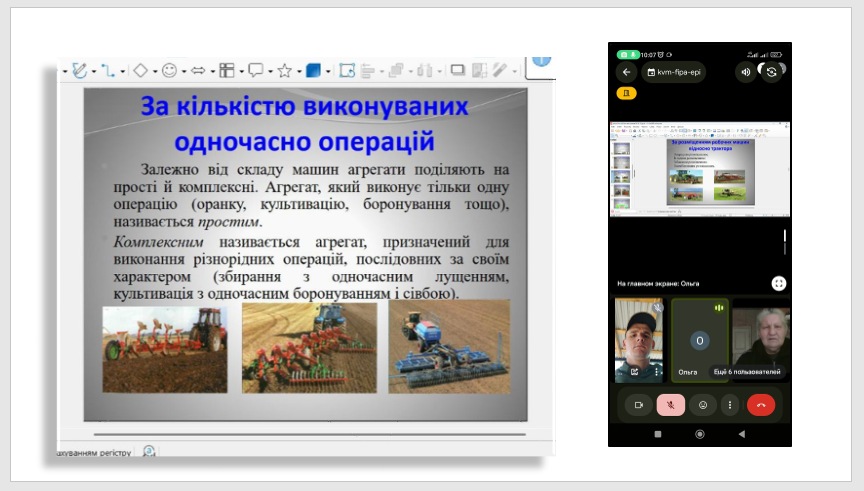Viewport: 864px width, 491px height.
Task: Select the star shapes tool
Action: tap(284, 70)
